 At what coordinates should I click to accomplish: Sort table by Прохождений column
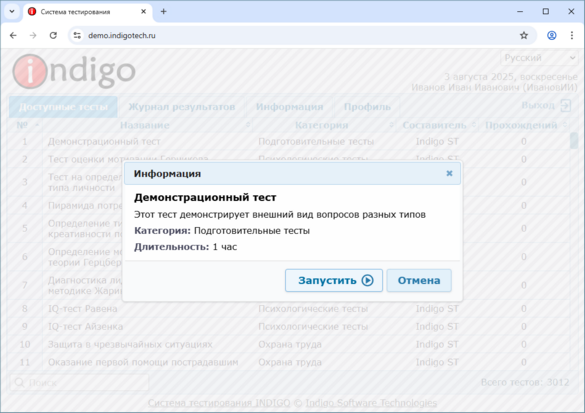[x=524, y=125]
